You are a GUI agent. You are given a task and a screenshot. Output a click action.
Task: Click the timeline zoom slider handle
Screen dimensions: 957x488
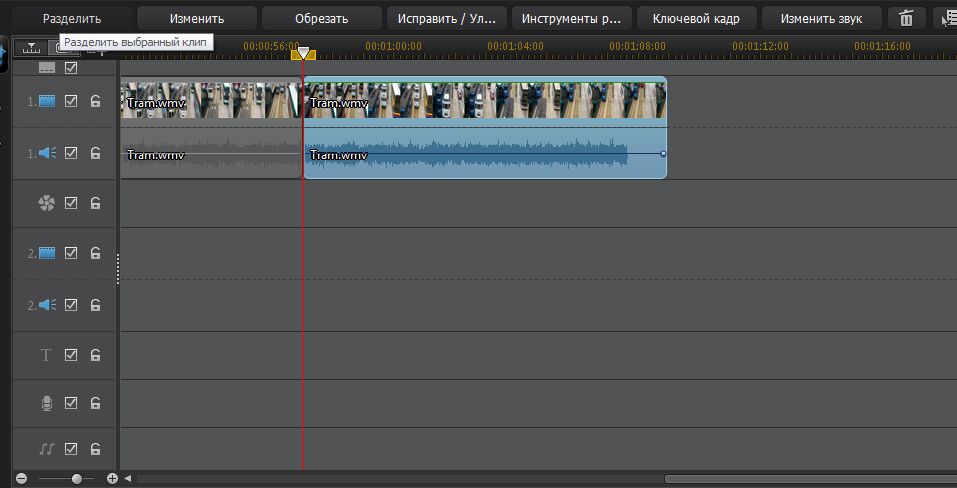(x=76, y=479)
